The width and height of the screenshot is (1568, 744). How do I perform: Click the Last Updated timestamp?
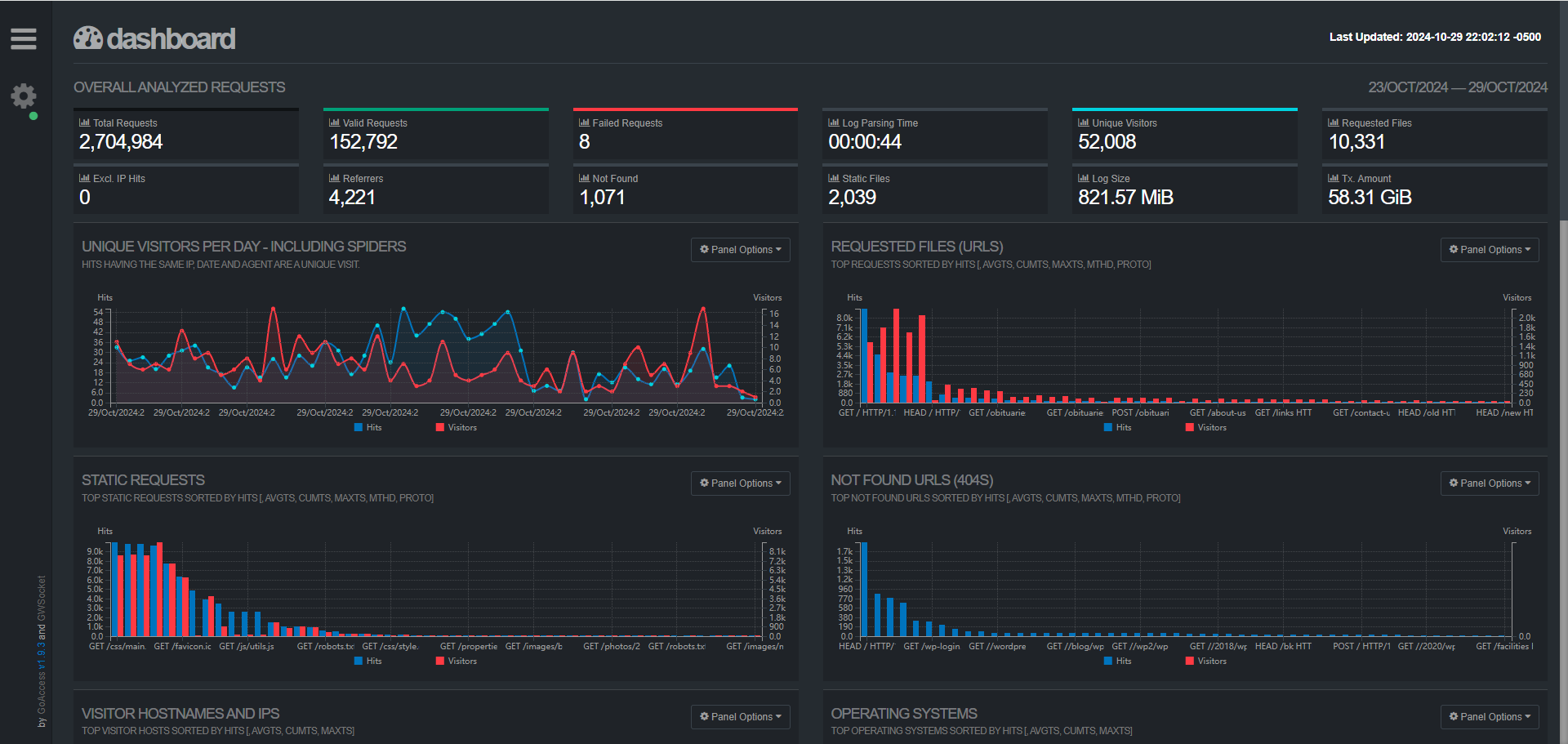[1435, 37]
